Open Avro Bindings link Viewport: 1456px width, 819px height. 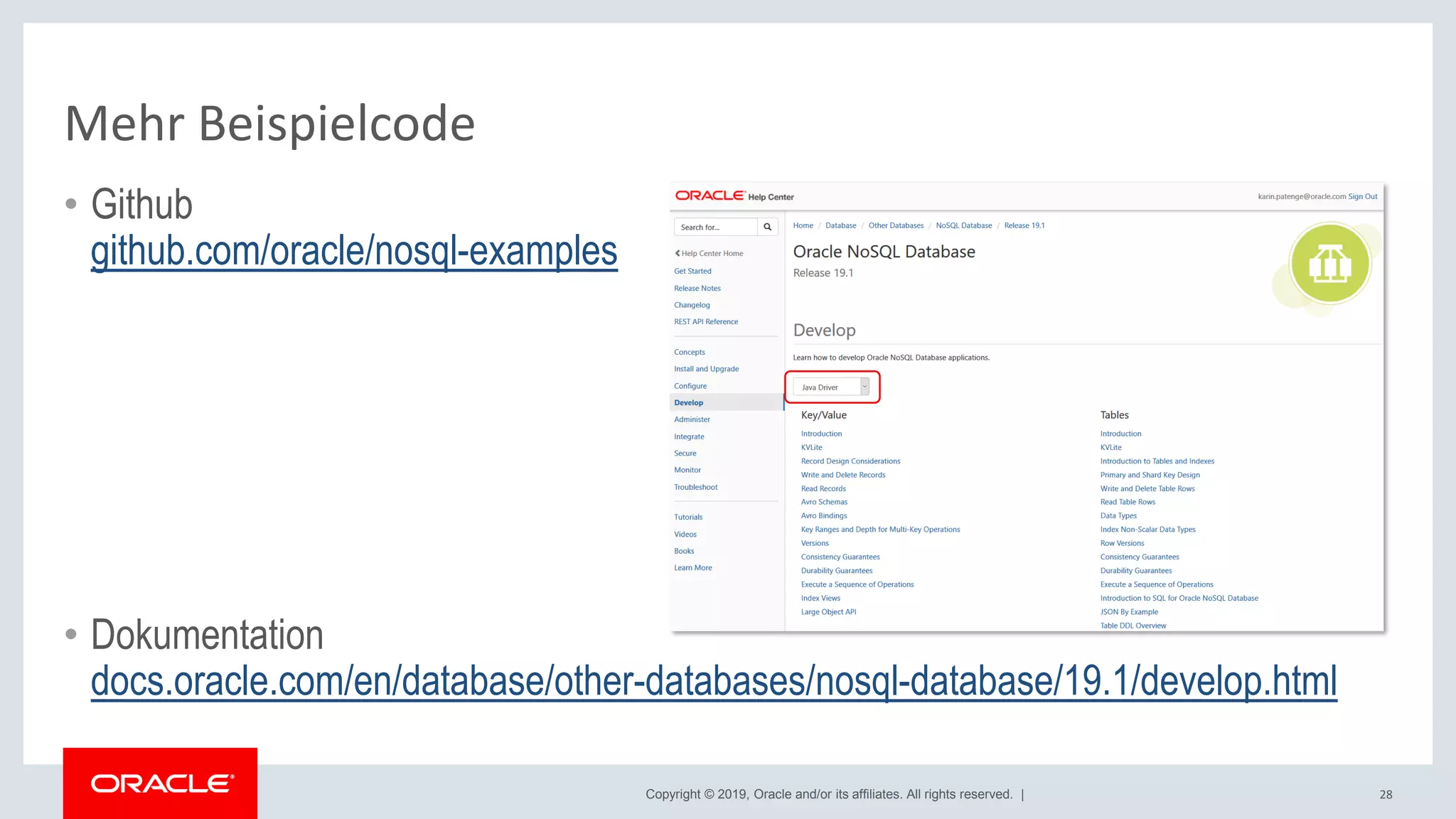tap(824, 515)
